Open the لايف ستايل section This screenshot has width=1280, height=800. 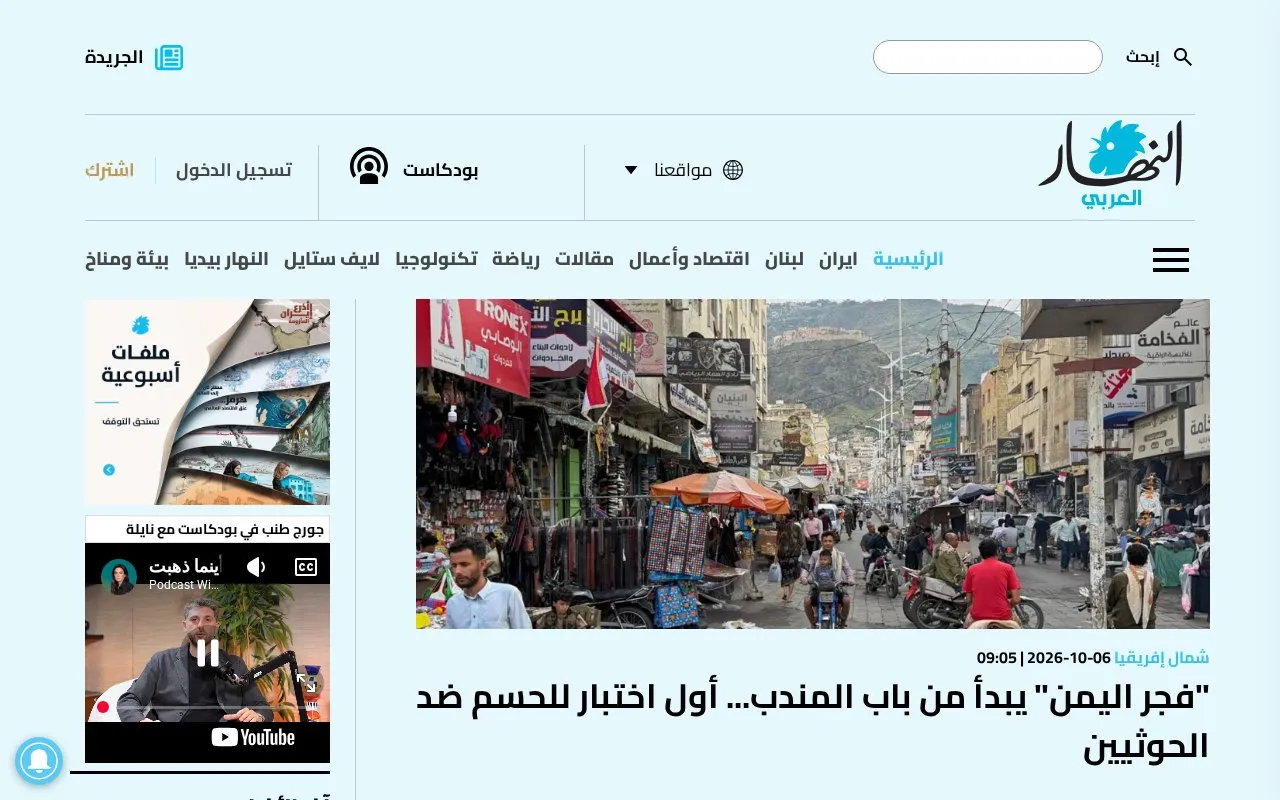(332, 260)
